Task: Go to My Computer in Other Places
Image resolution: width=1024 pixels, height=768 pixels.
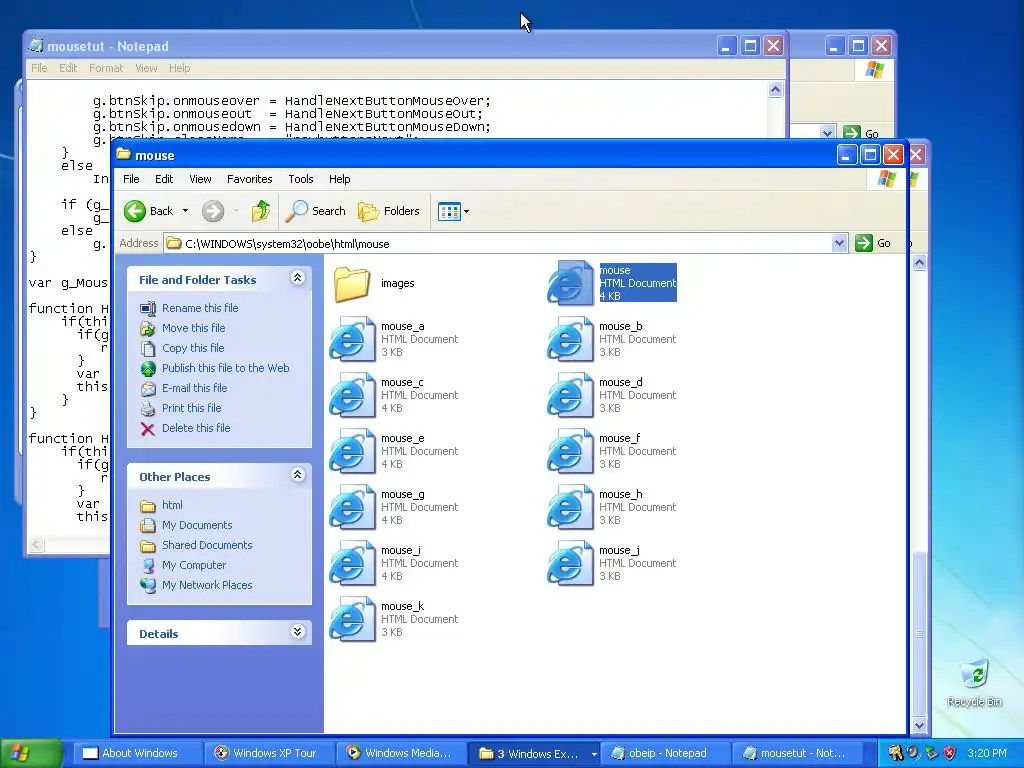Action: [x=194, y=566]
